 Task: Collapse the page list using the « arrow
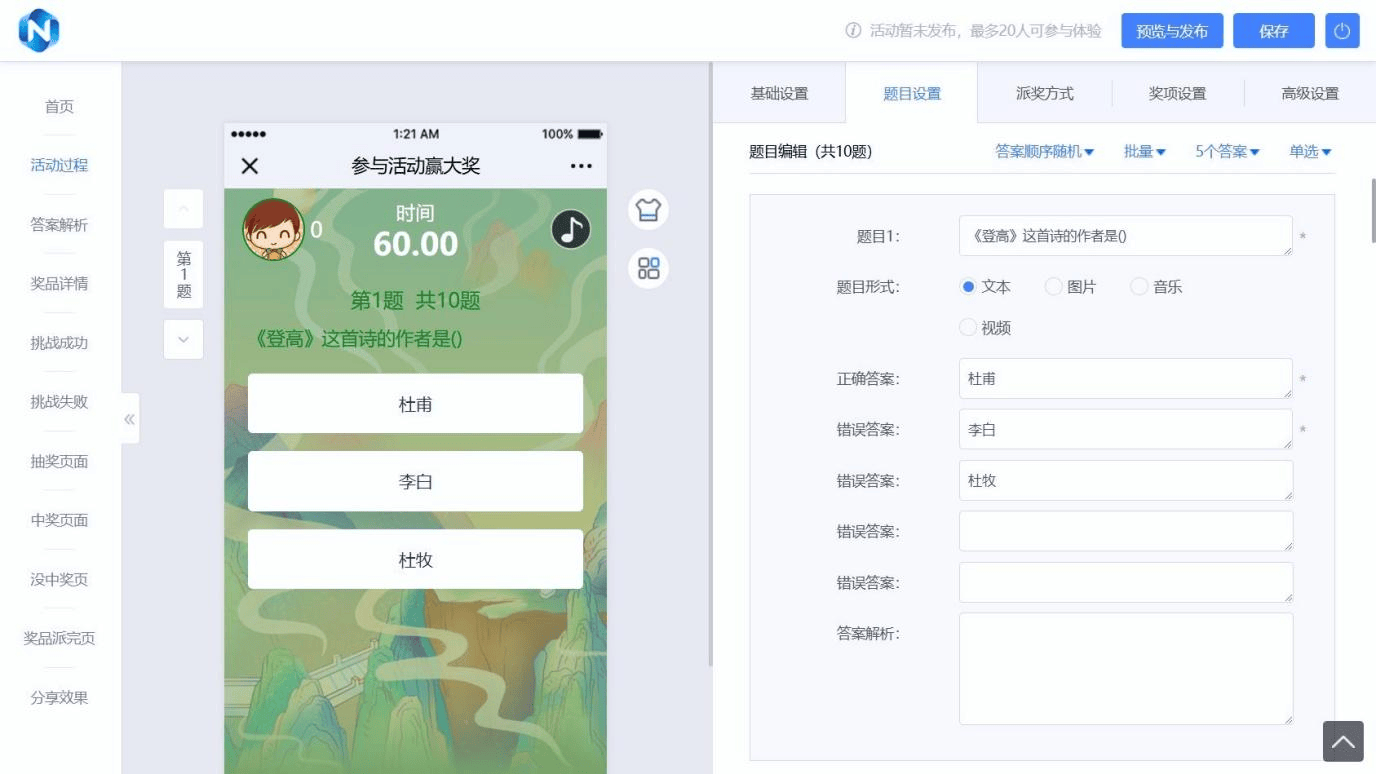click(128, 419)
